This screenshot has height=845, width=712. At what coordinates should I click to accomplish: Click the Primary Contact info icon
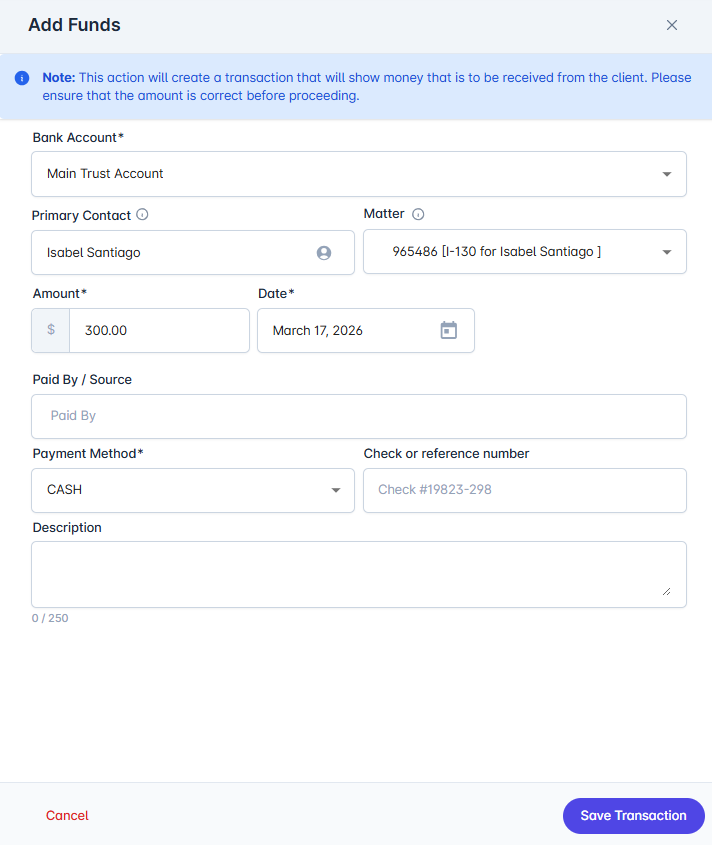[142, 214]
